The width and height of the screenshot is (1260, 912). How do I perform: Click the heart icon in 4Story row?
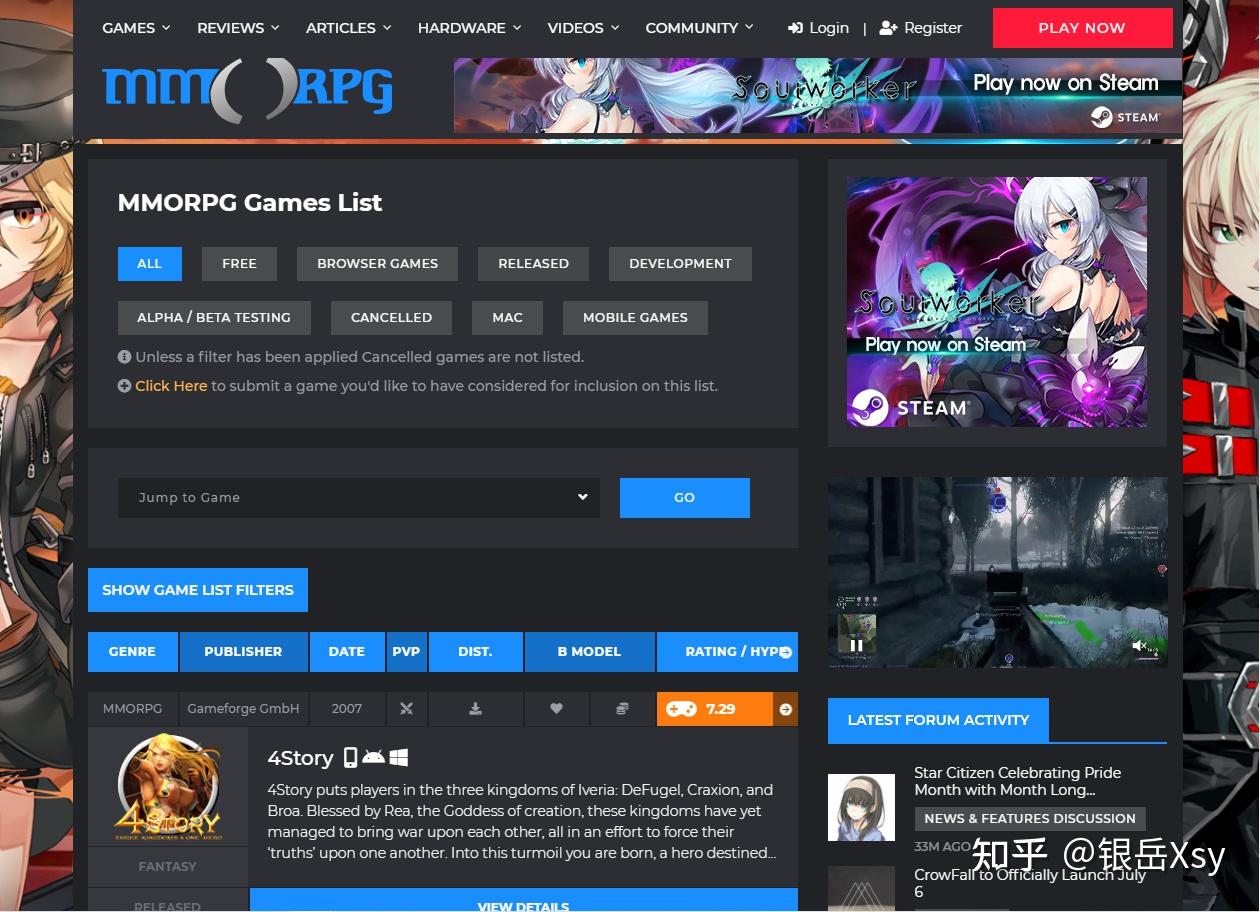coord(556,709)
